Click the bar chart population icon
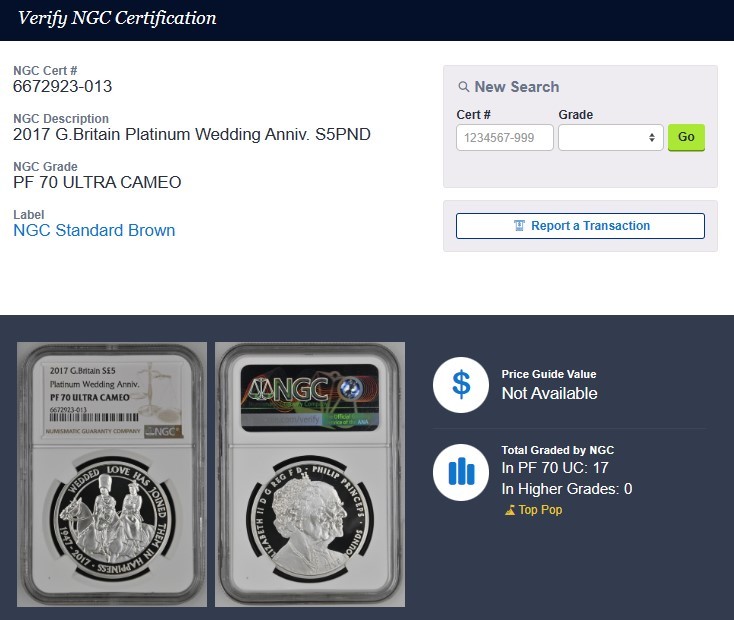The height and width of the screenshot is (620, 734). click(461, 472)
